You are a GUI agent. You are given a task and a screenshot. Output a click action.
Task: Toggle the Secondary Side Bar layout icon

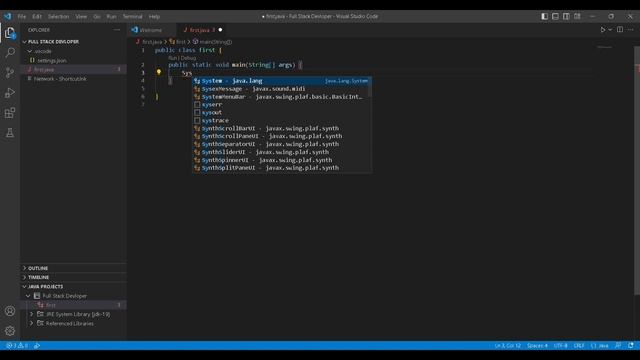click(566, 16)
